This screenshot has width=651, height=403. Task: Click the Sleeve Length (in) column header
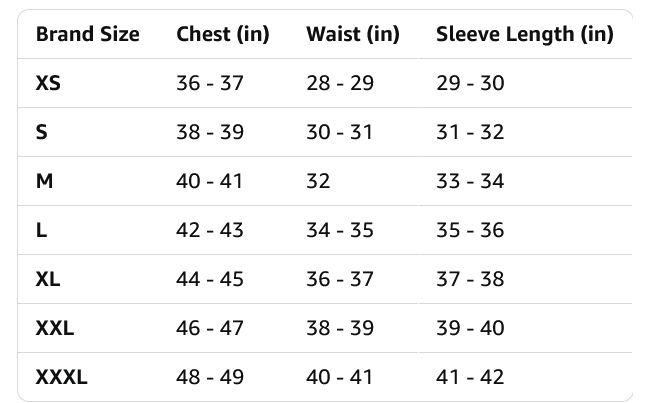(524, 34)
